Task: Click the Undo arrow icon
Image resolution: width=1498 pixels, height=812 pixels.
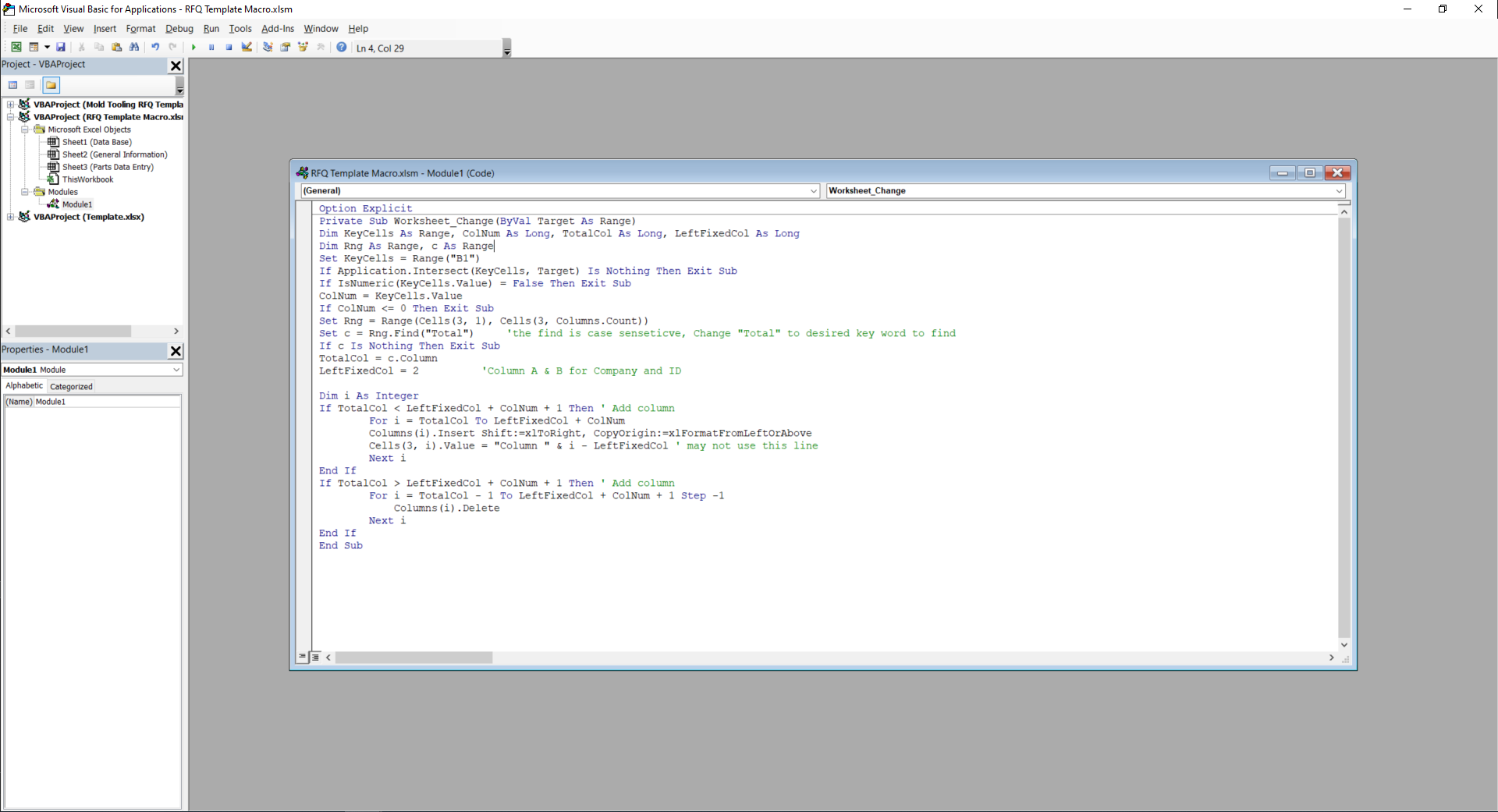Action: tap(155, 48)
